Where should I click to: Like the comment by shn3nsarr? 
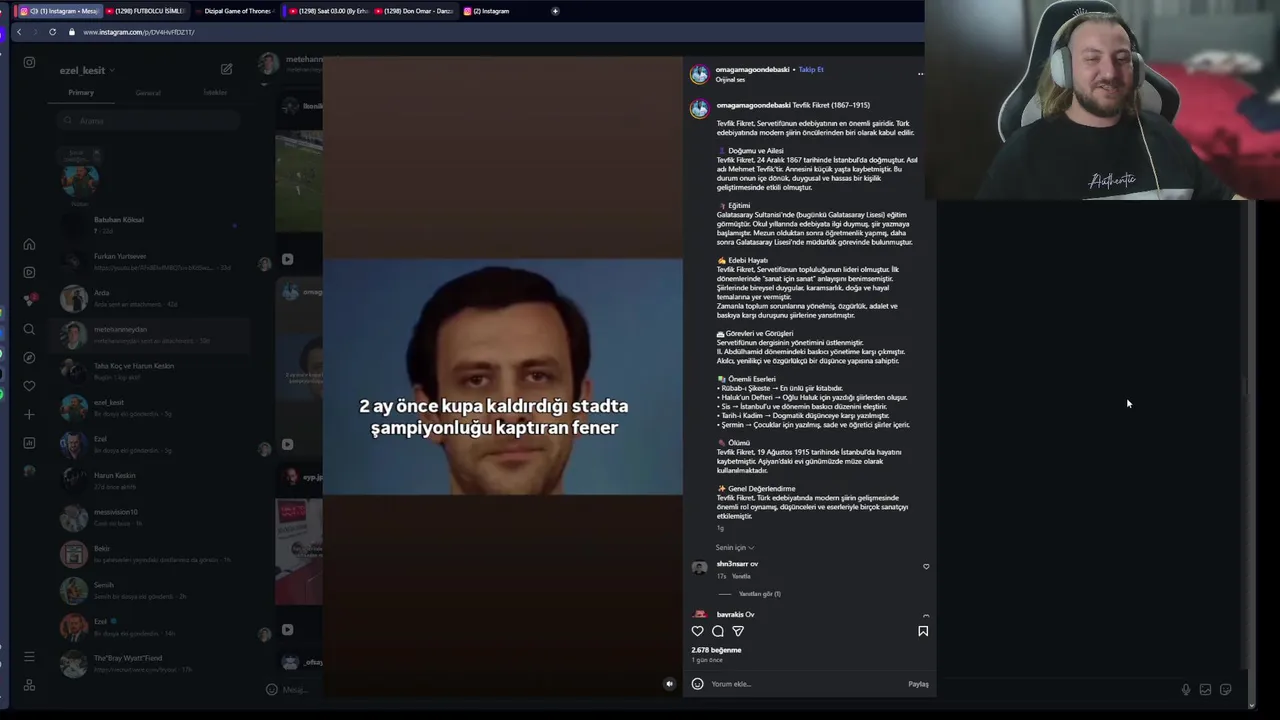926,566
